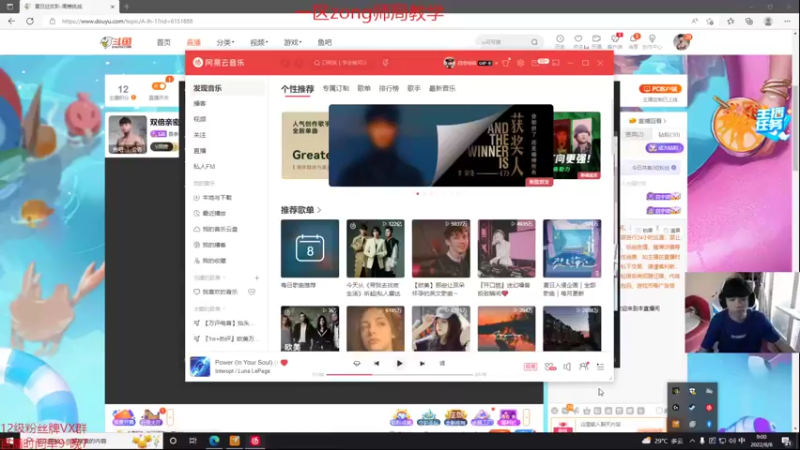Expand the user account dropdown arrow
Screen dimensions: 800x450
click(496, 63)
